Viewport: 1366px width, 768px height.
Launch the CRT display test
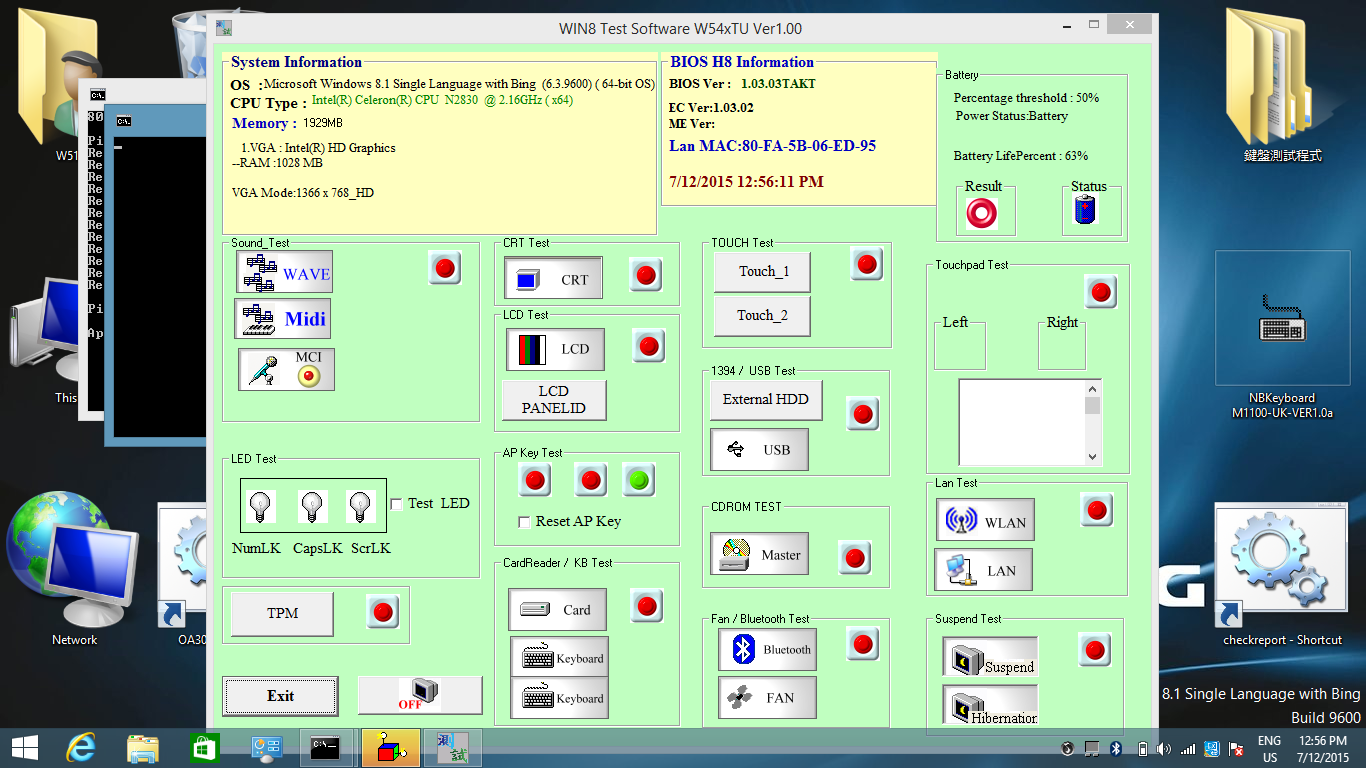[x=553, y=279]
